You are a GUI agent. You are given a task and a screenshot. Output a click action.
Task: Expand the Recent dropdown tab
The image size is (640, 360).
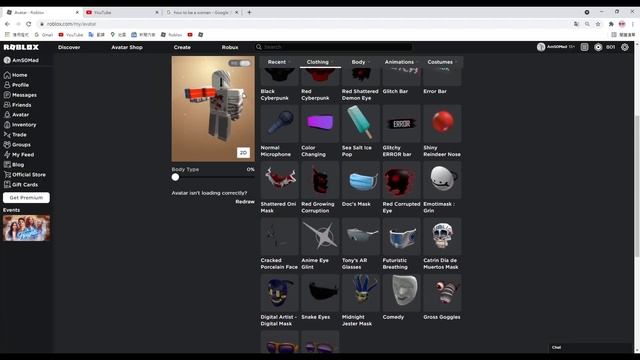coord(279,62)
